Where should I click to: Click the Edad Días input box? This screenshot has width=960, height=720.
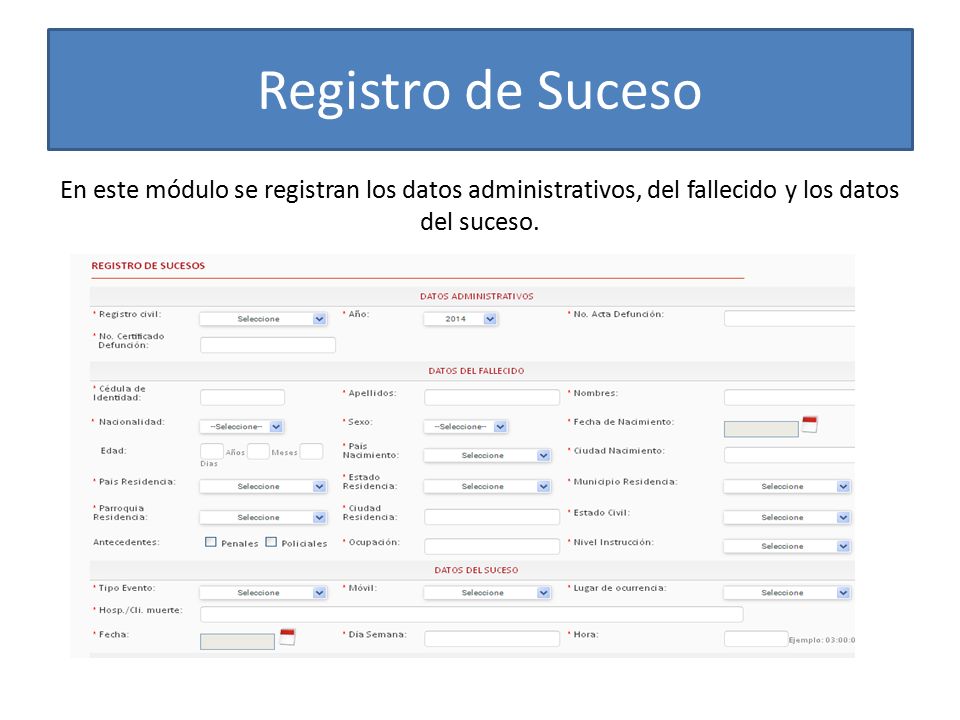pos(311,451)
